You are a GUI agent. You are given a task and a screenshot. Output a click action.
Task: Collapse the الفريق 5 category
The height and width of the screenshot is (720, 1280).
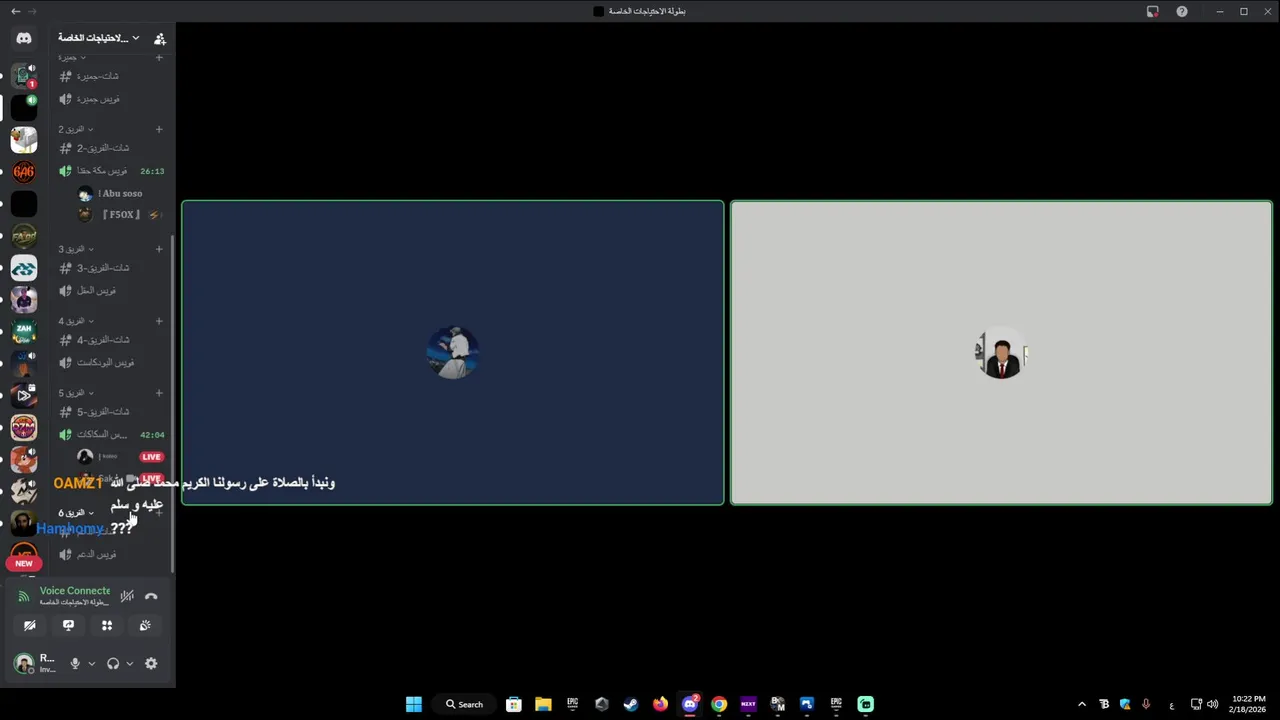pos(75,393)
